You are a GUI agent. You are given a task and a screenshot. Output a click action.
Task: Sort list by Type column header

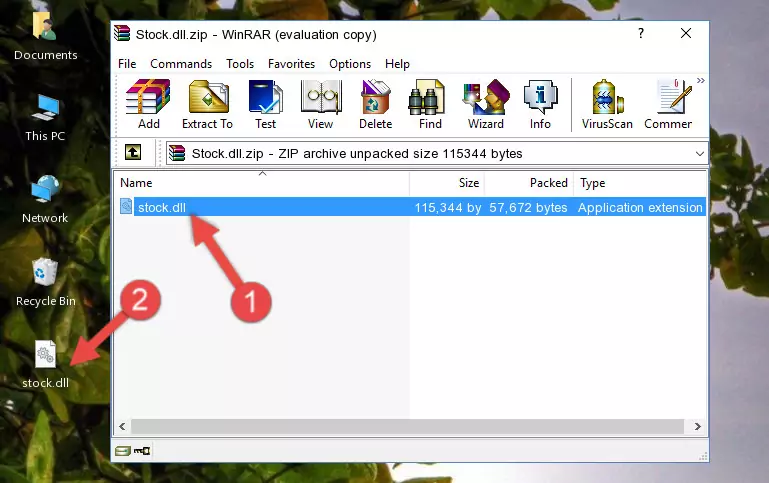click(640, 183)
